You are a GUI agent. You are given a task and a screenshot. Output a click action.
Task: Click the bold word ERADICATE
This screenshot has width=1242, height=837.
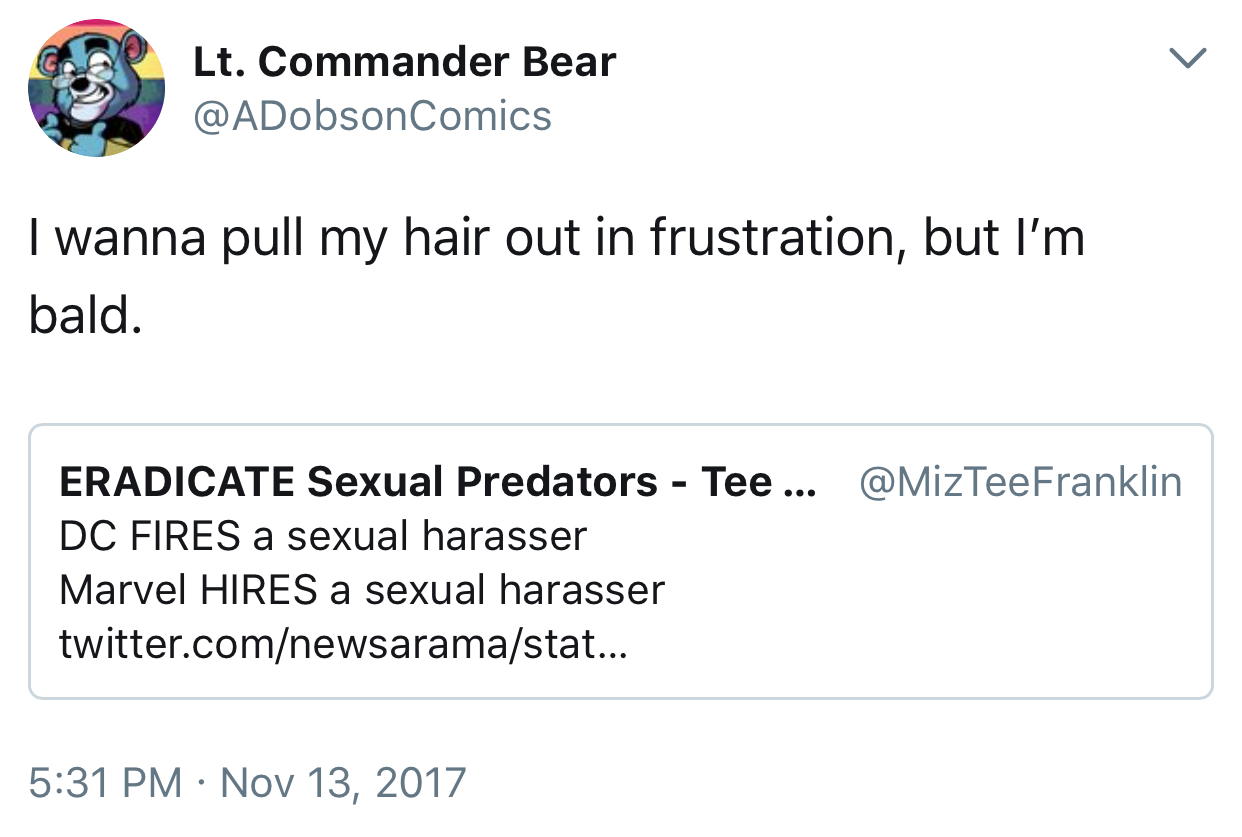[x=176, y=483]
